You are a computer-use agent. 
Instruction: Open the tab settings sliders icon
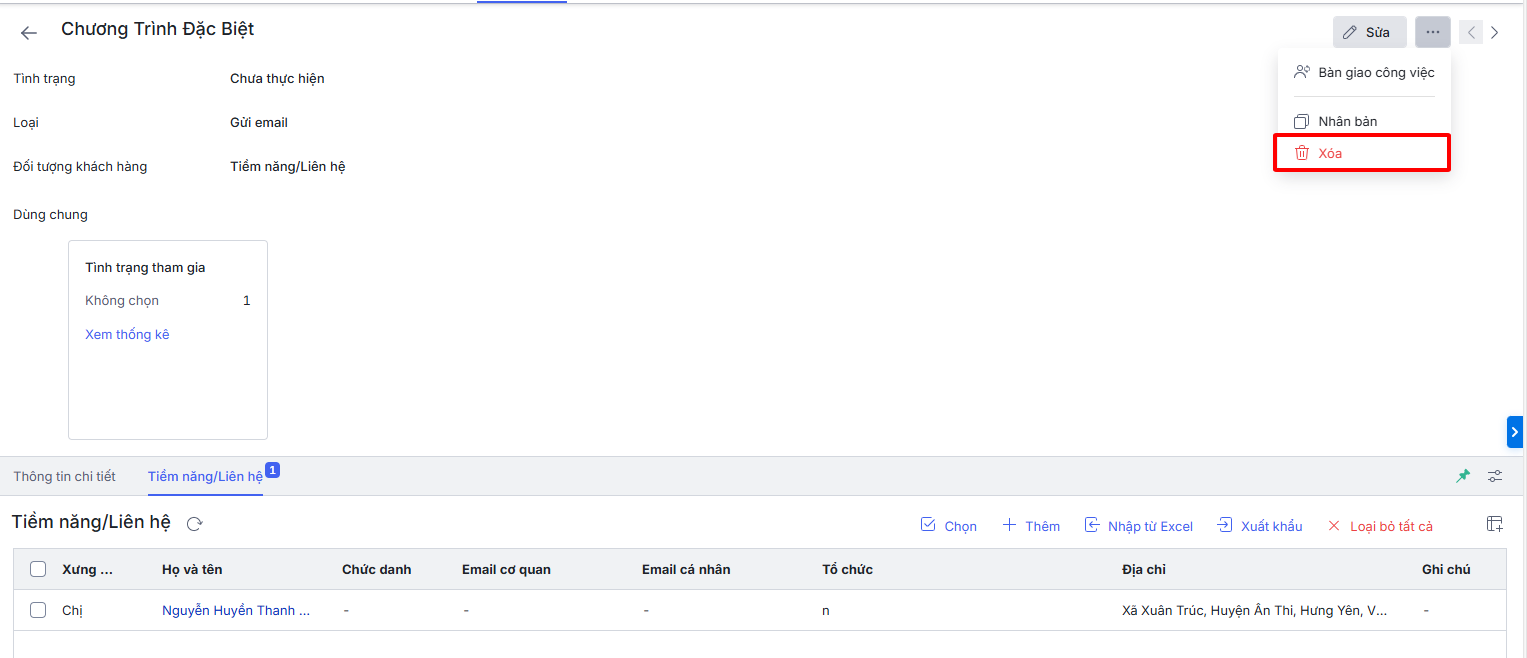[1495, 476]
